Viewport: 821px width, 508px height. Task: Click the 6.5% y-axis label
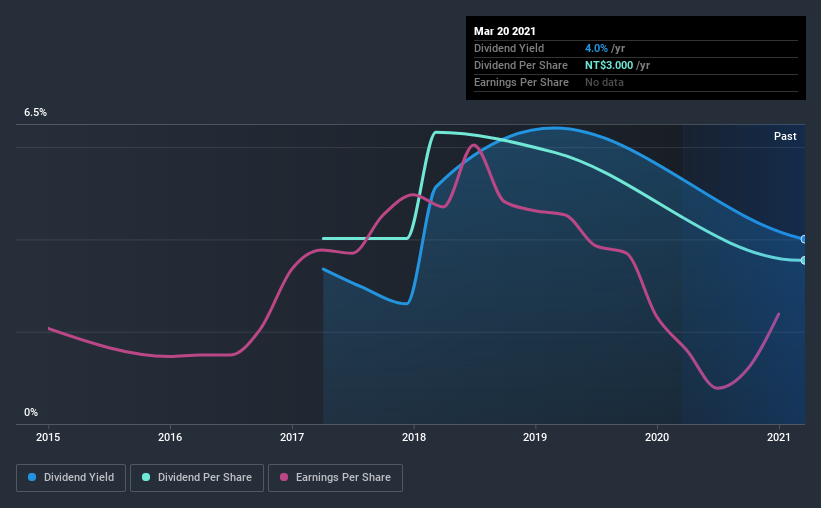point(35,113)
